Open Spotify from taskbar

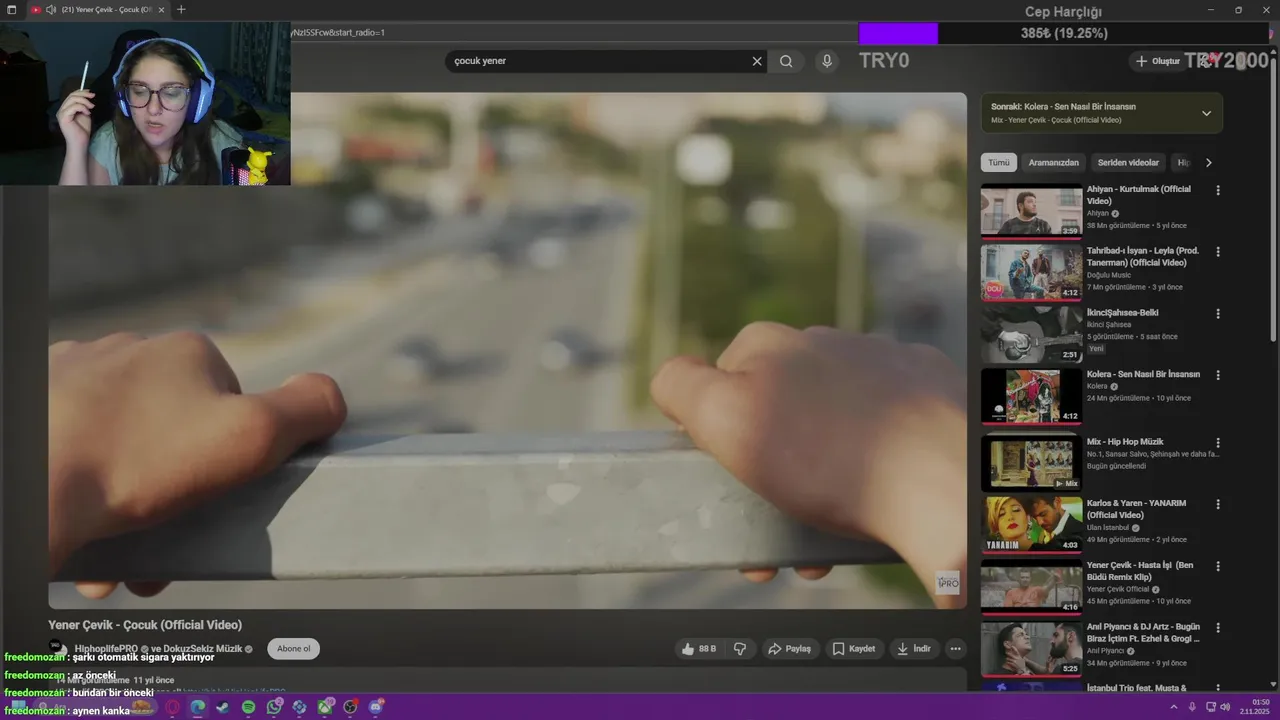point(248,707)
